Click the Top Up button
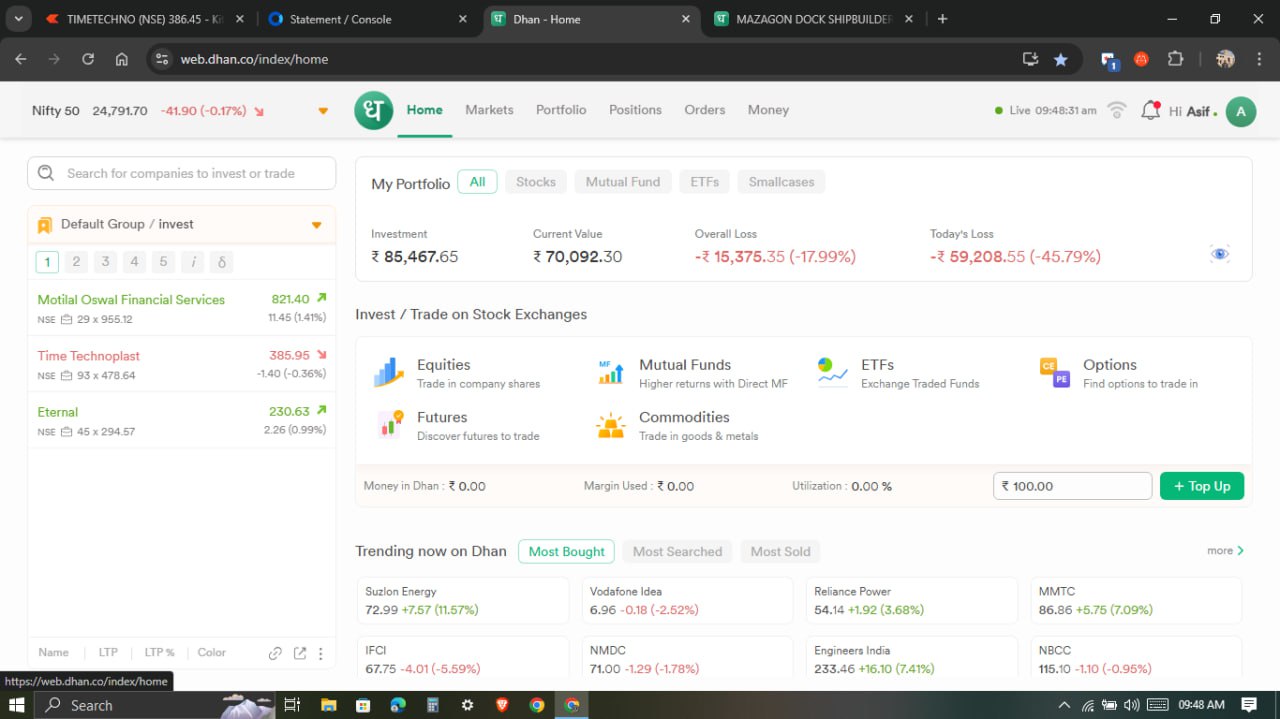This screenshot has width=1280, height=719. [x=1202, y=486]
